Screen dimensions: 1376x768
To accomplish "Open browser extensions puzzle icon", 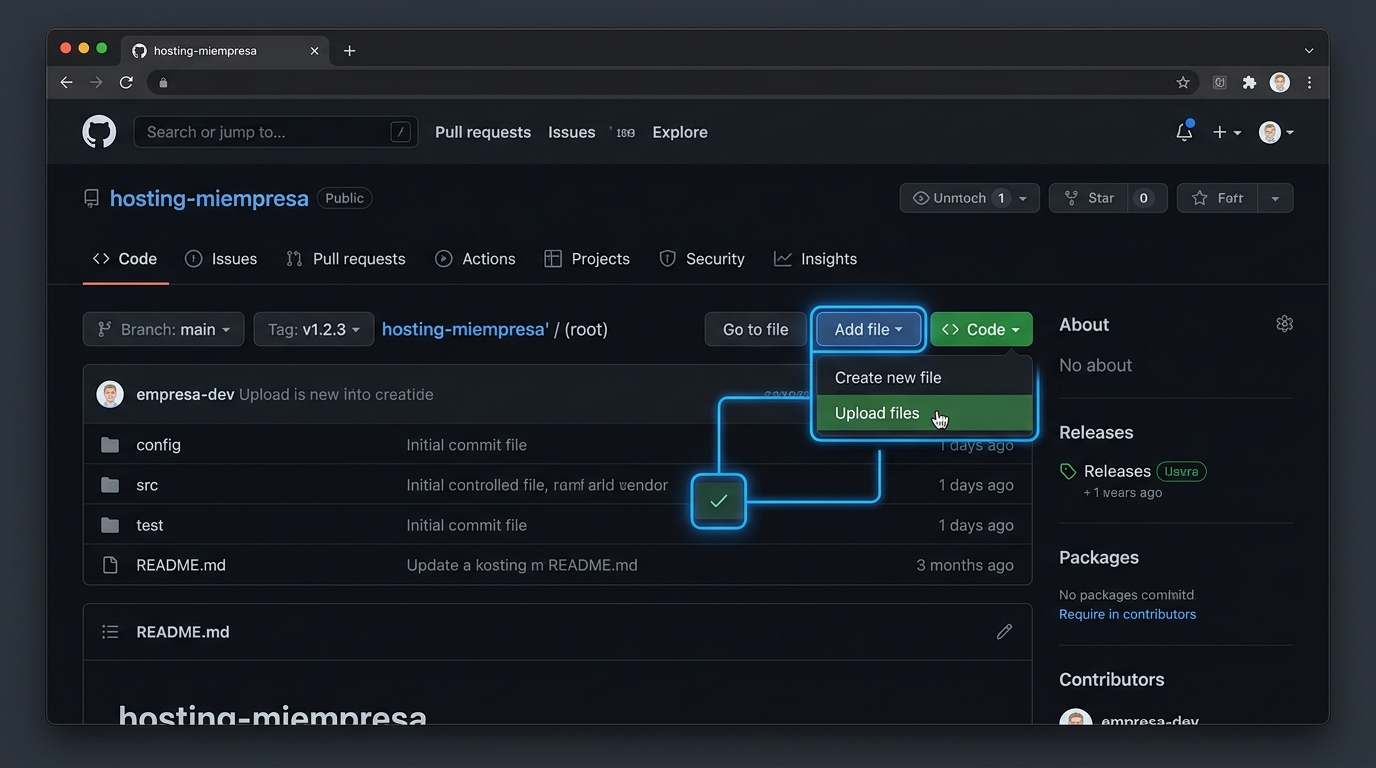I will [x=1249, y=83].
